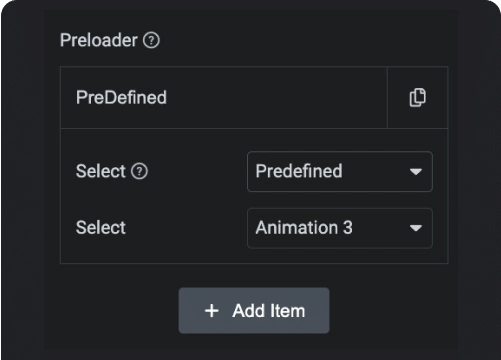Click the caret arrow of Predefined dropdown
Viewport: 501px width, 360px height.
[x=416, y=172]
